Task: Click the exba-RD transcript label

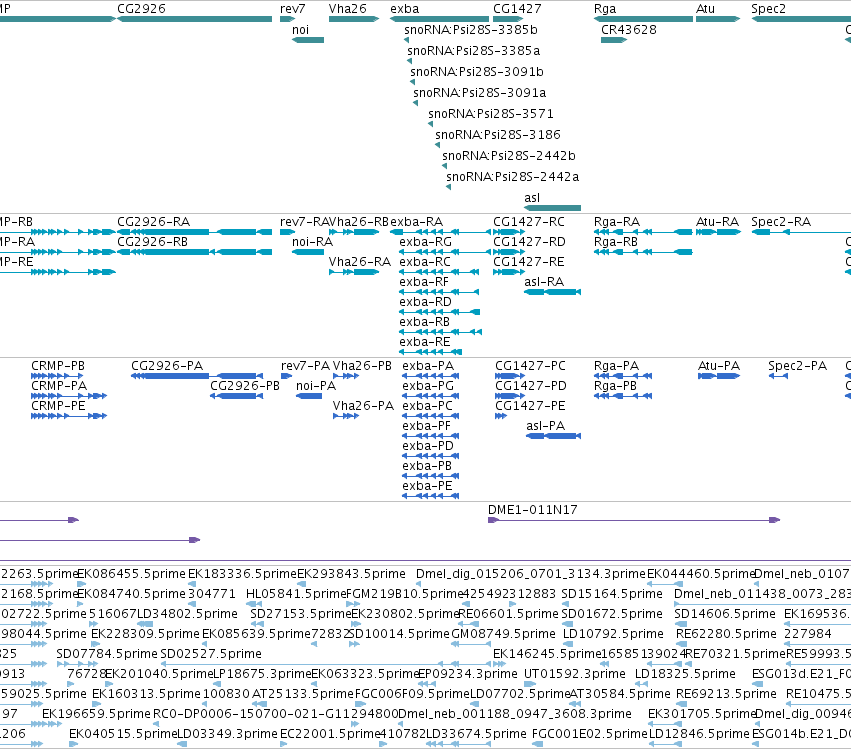Action: pyautogui.click(x=426, y=302)
